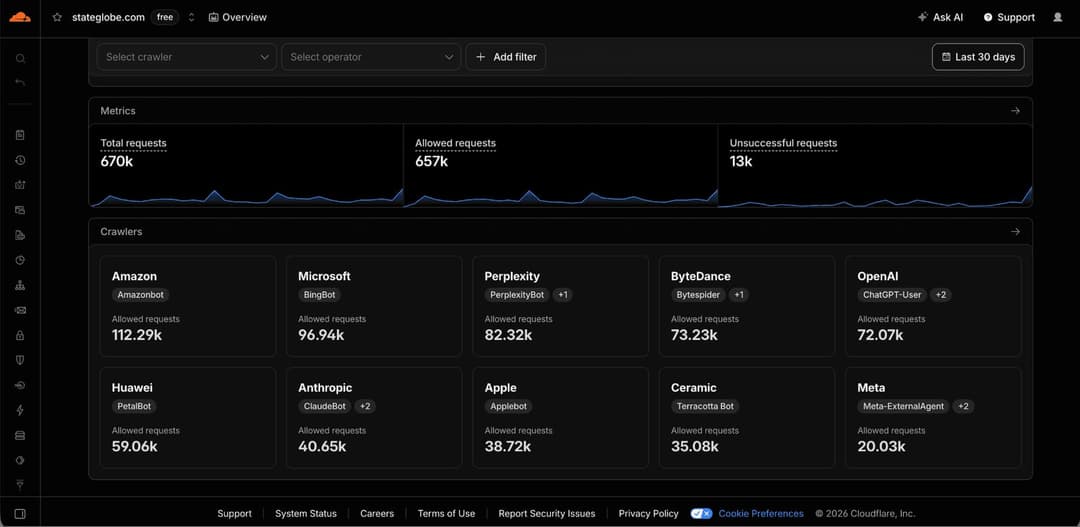
Task: Select the Meta-ExternalAgent tag
Action: [903, 406]
